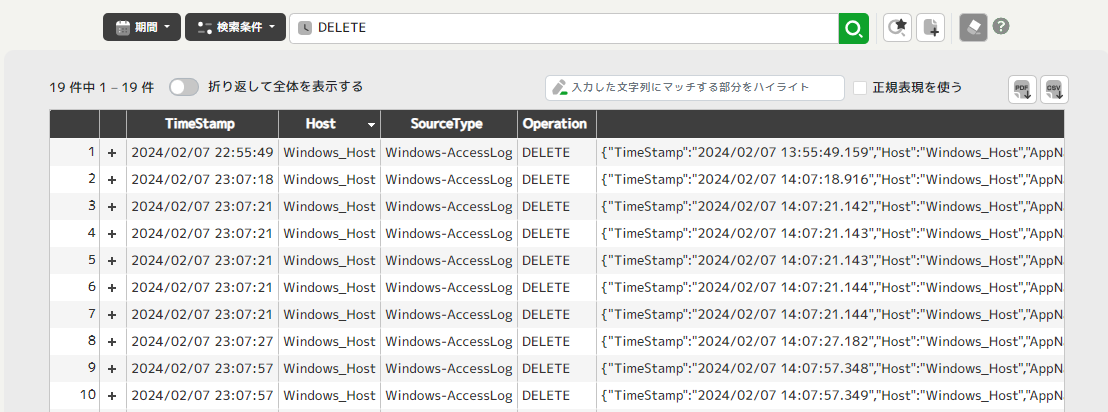Click the highlight text input field
Screen dimensions: 1108x412
[x=695, y=88]
